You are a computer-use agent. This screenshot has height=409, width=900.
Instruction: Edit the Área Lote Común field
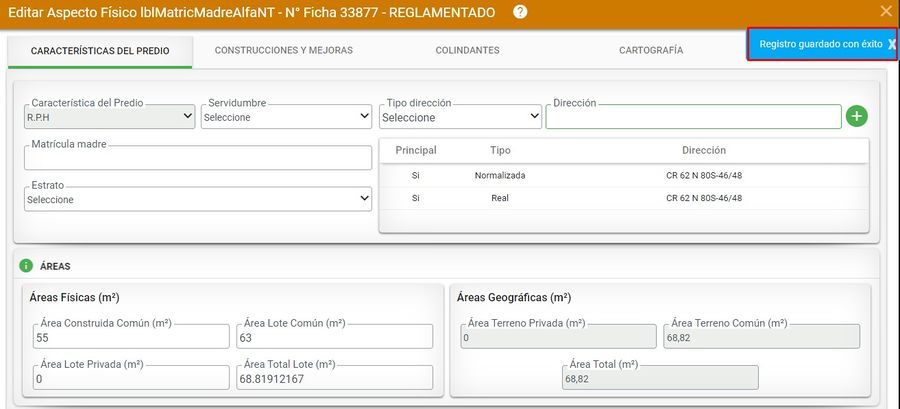click(x=334, y=337)
